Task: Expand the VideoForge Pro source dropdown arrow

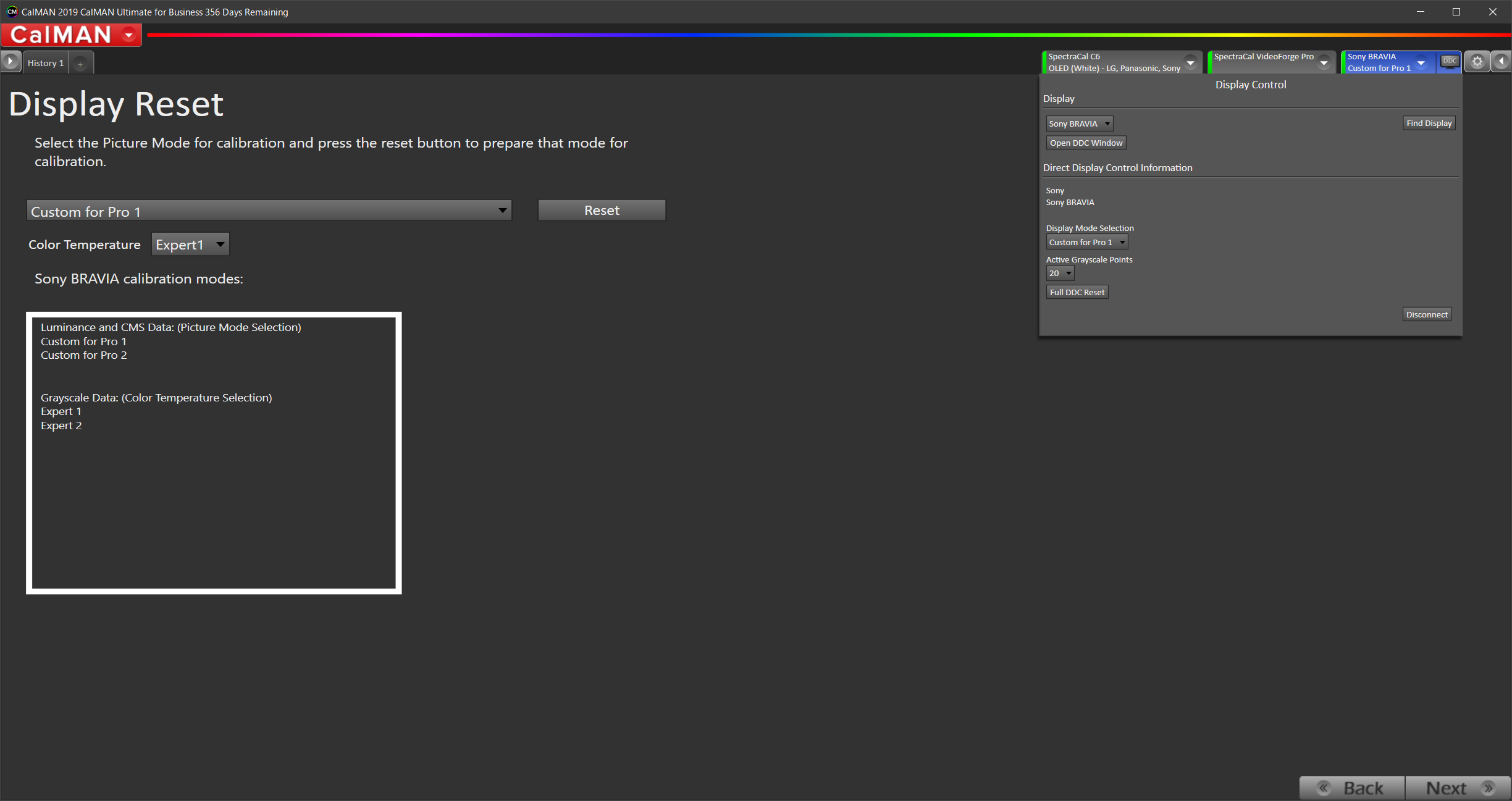Action: click(x=1324, y=62)
